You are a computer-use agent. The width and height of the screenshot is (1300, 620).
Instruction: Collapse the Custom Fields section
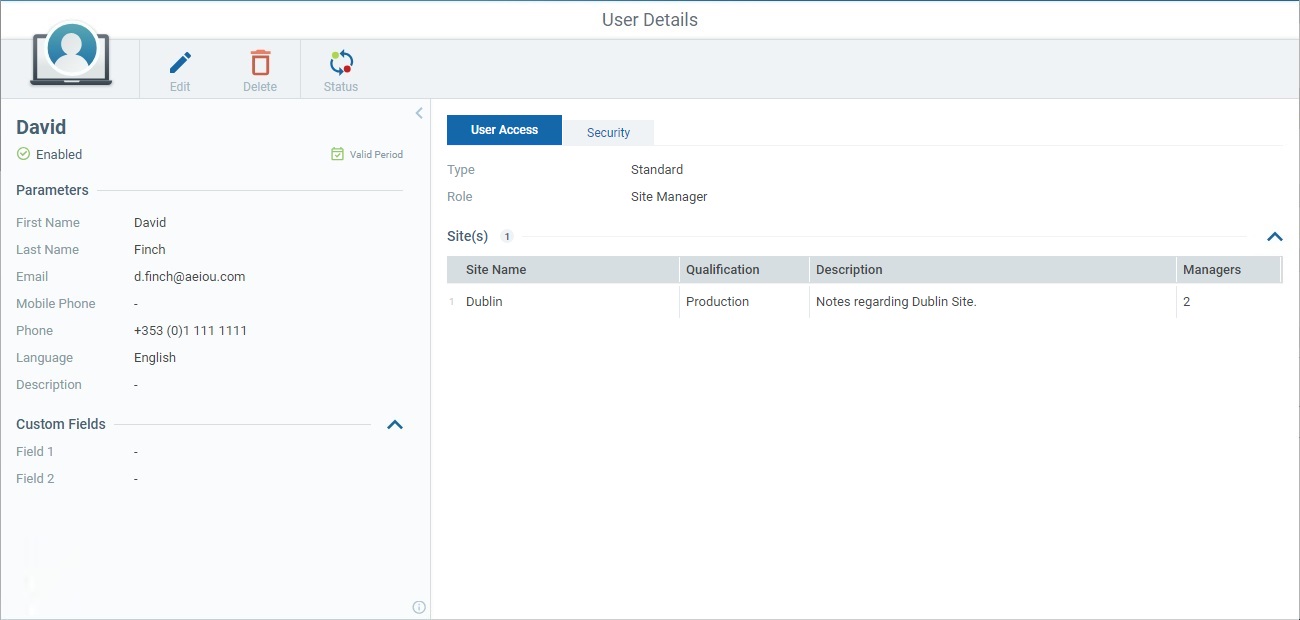[394, 424]
